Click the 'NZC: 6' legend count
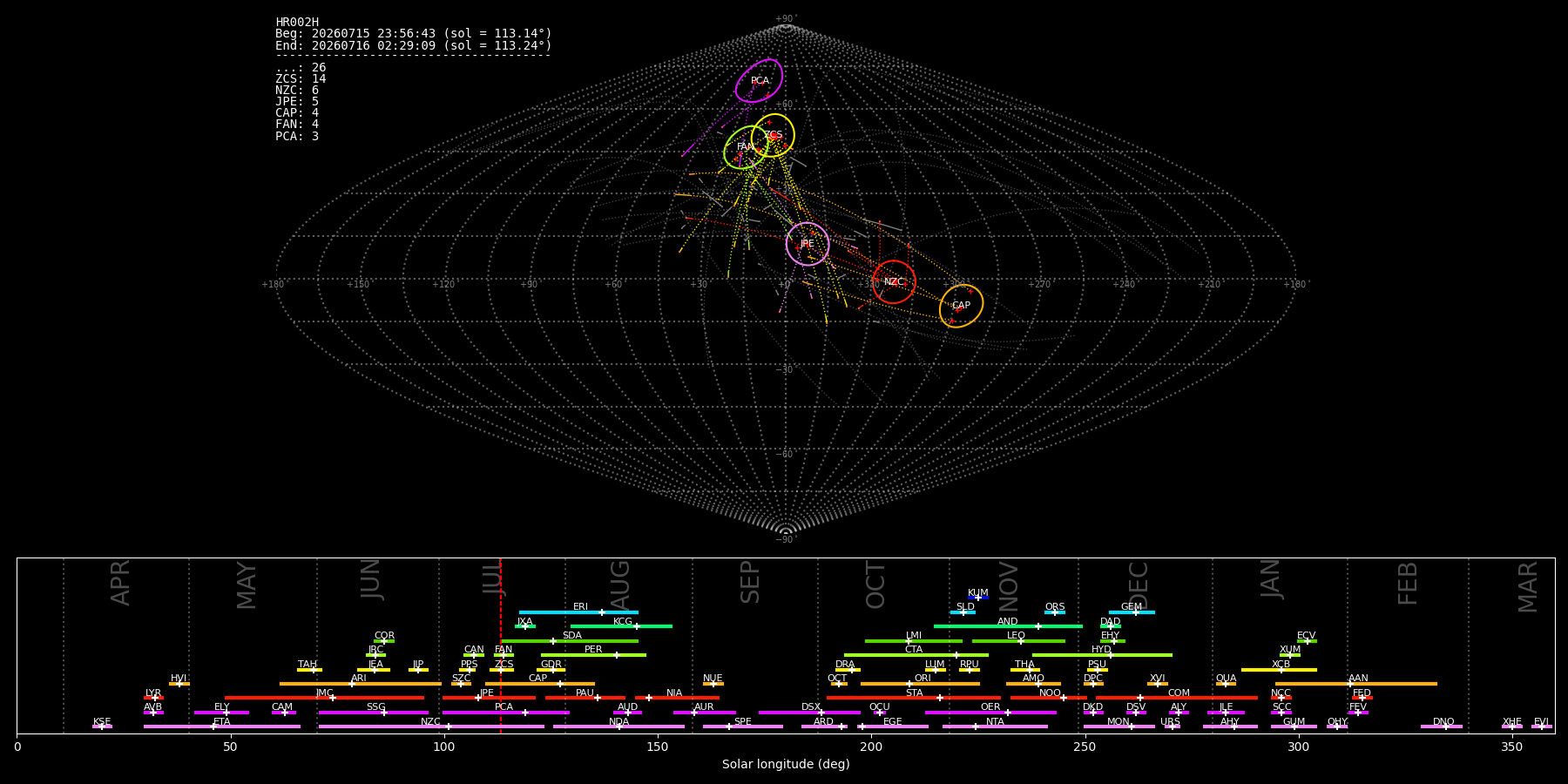Image resolution: width=1568 pixels, height=784 pixels. [297, 91]
